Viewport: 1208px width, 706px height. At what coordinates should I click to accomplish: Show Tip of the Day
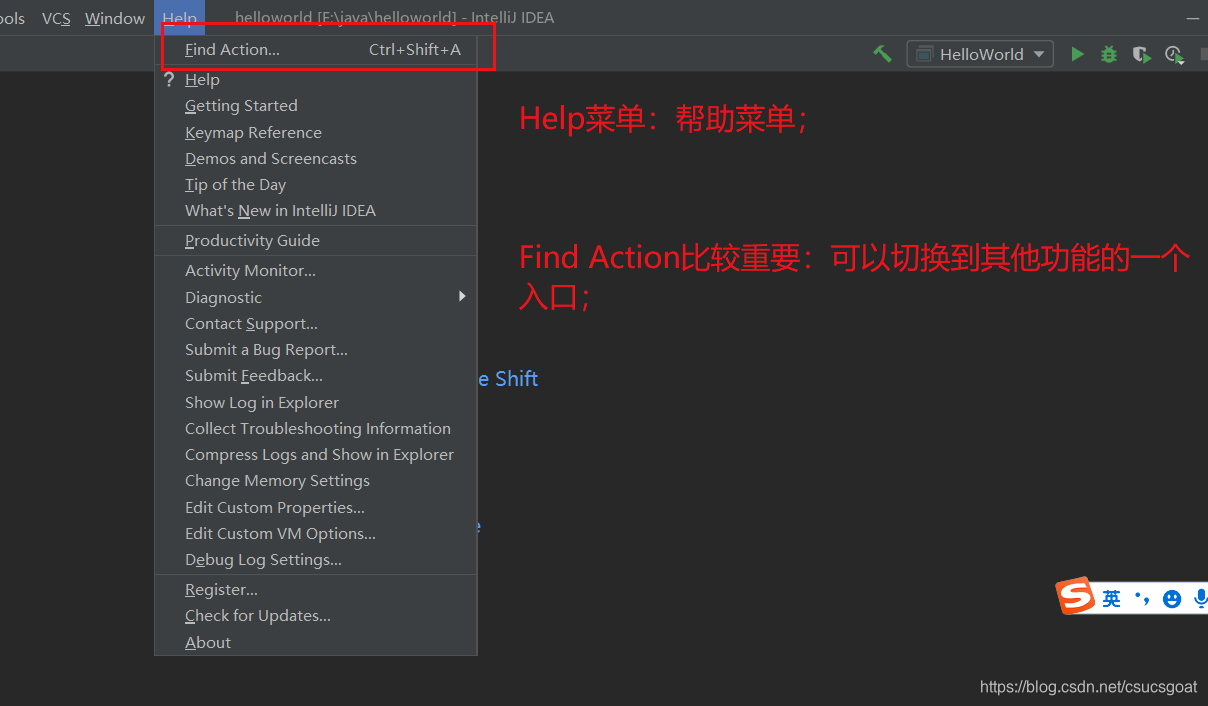coord(316,185)
